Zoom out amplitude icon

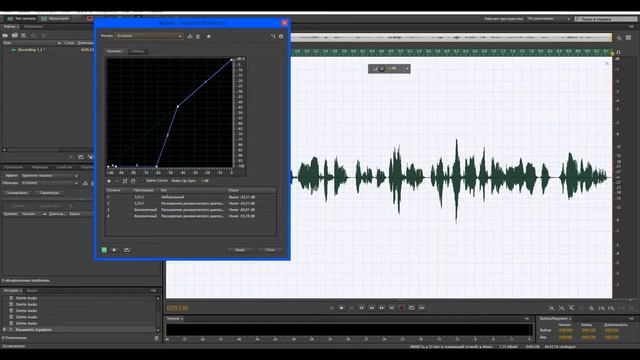562,308
